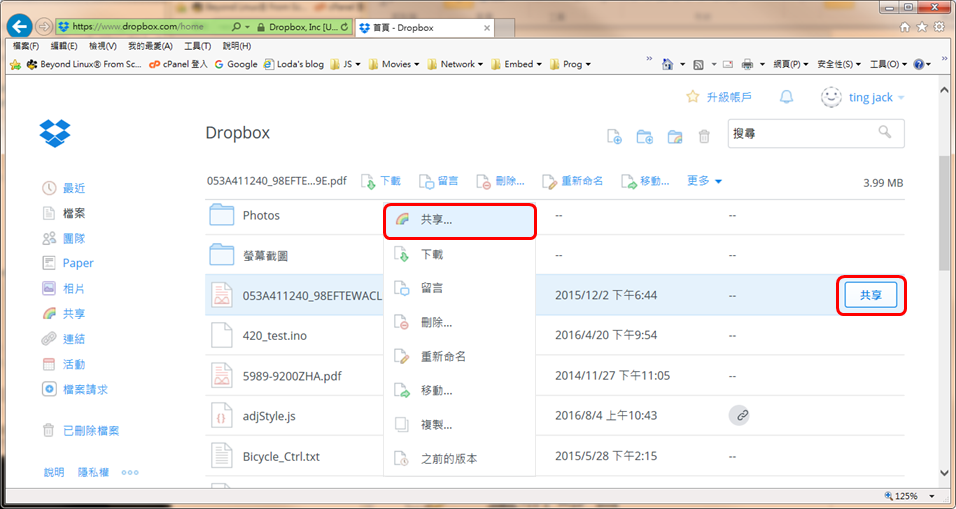This screenshot has width=956, height=509.
Task: Open the 安全性(S) command bar dropdown
Action: tap(840, 64)
